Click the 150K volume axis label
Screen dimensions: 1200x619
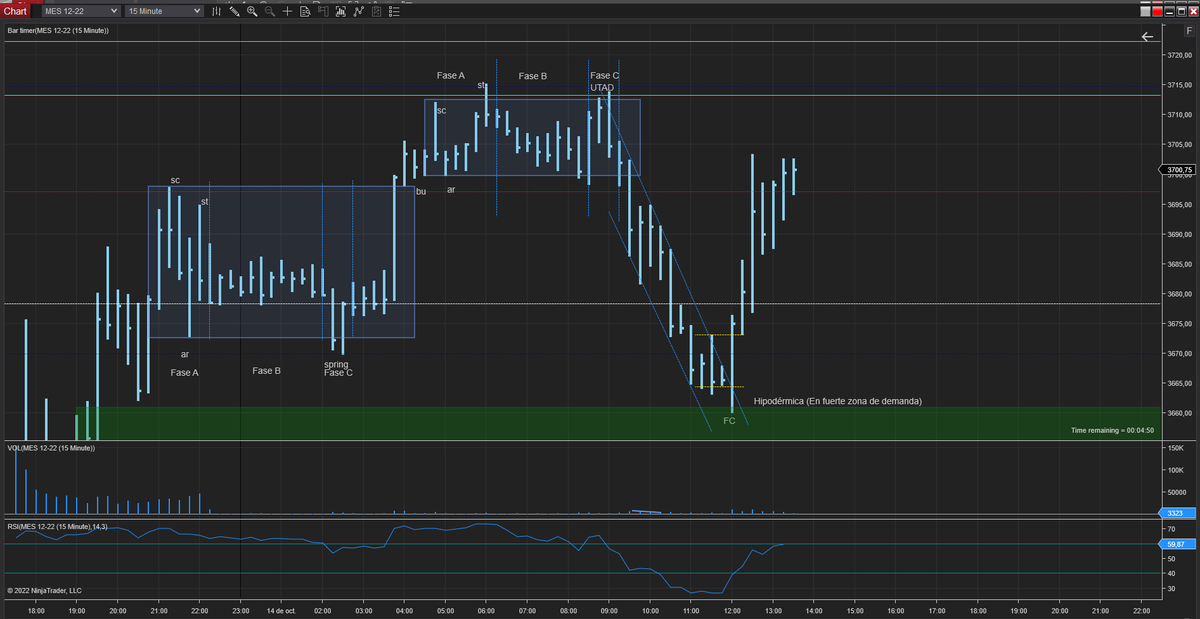click(x=1176, y=450)
